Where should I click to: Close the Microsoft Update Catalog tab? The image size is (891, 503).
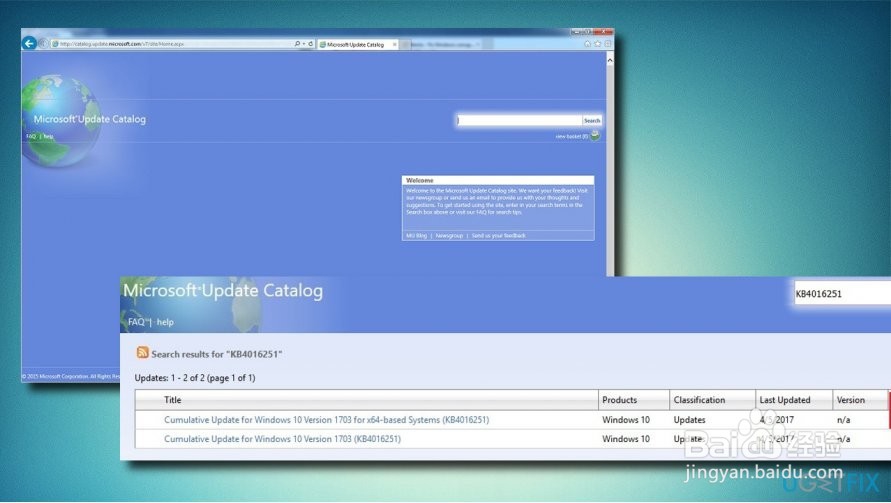click(x=395, y=44)
